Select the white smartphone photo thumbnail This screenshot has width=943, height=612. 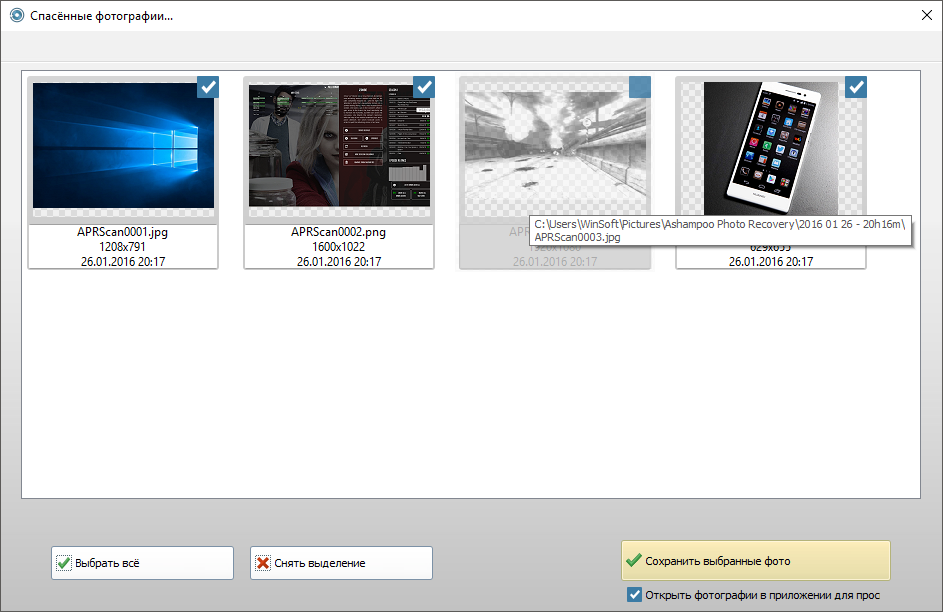[771, 148]
